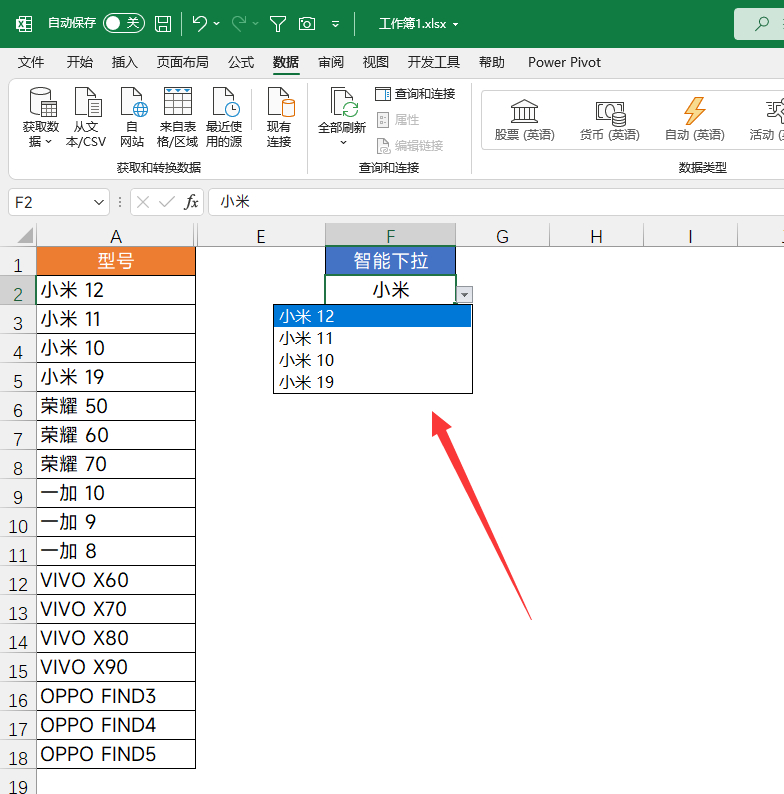Switch to the 公式 tab
784x794 pixels.
point(241,62)
